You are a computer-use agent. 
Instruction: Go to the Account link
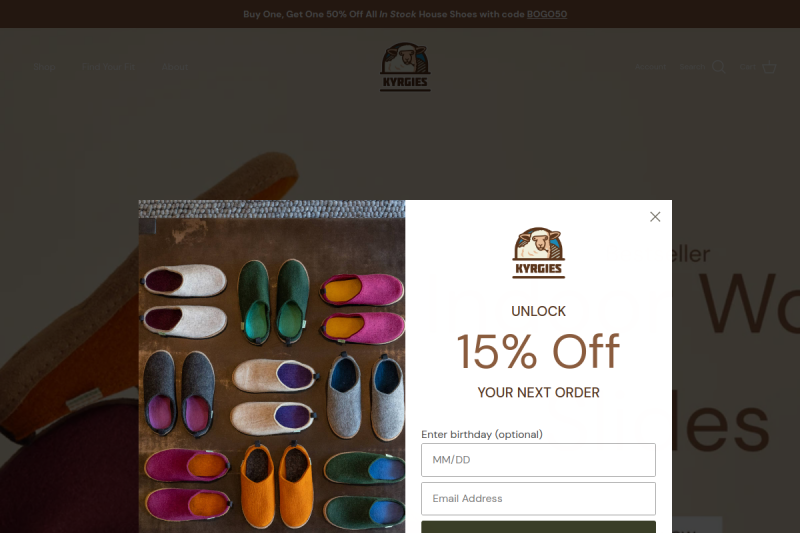pos(650,67)
